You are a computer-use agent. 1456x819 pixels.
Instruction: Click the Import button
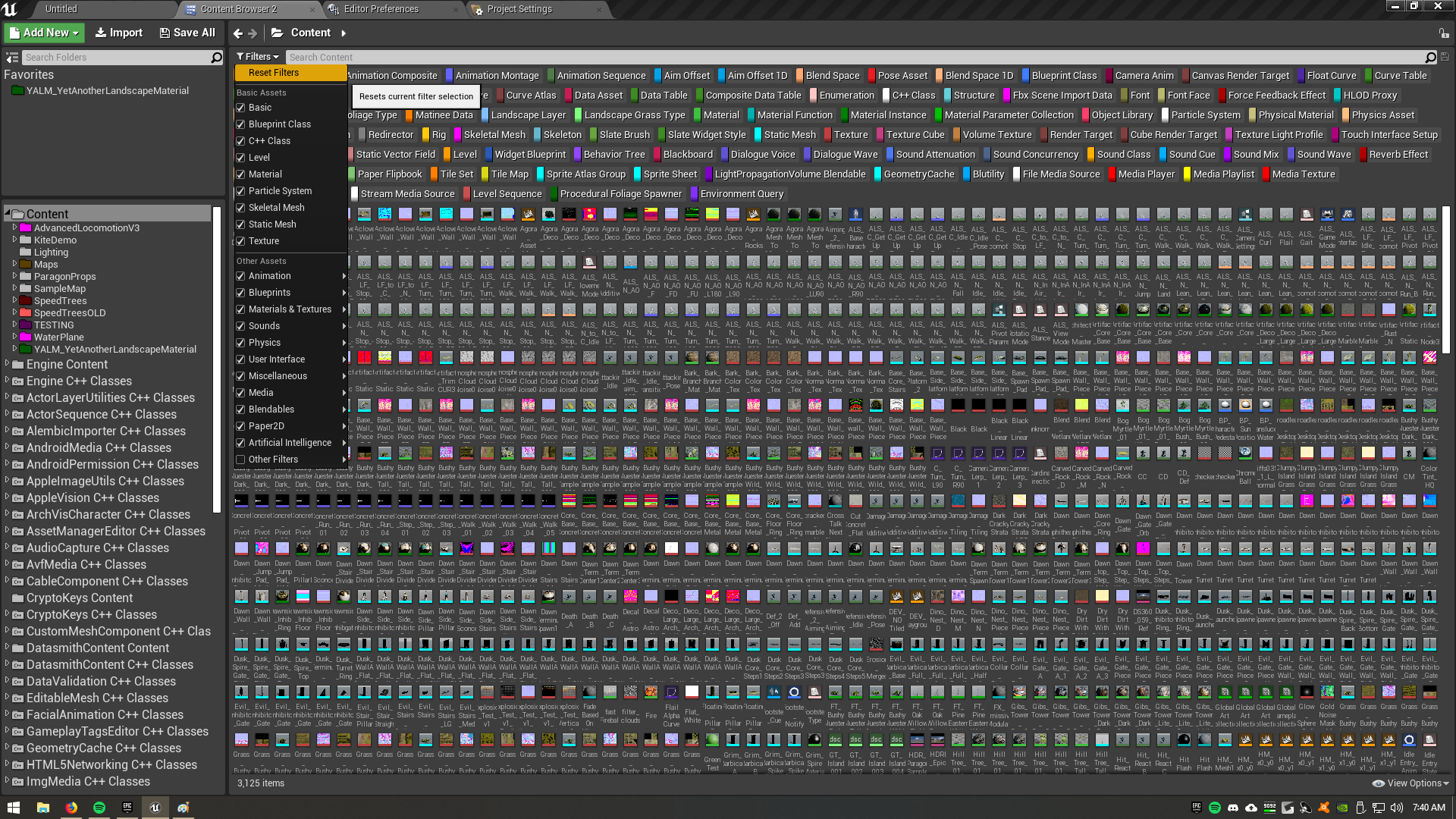pos(118,33)
